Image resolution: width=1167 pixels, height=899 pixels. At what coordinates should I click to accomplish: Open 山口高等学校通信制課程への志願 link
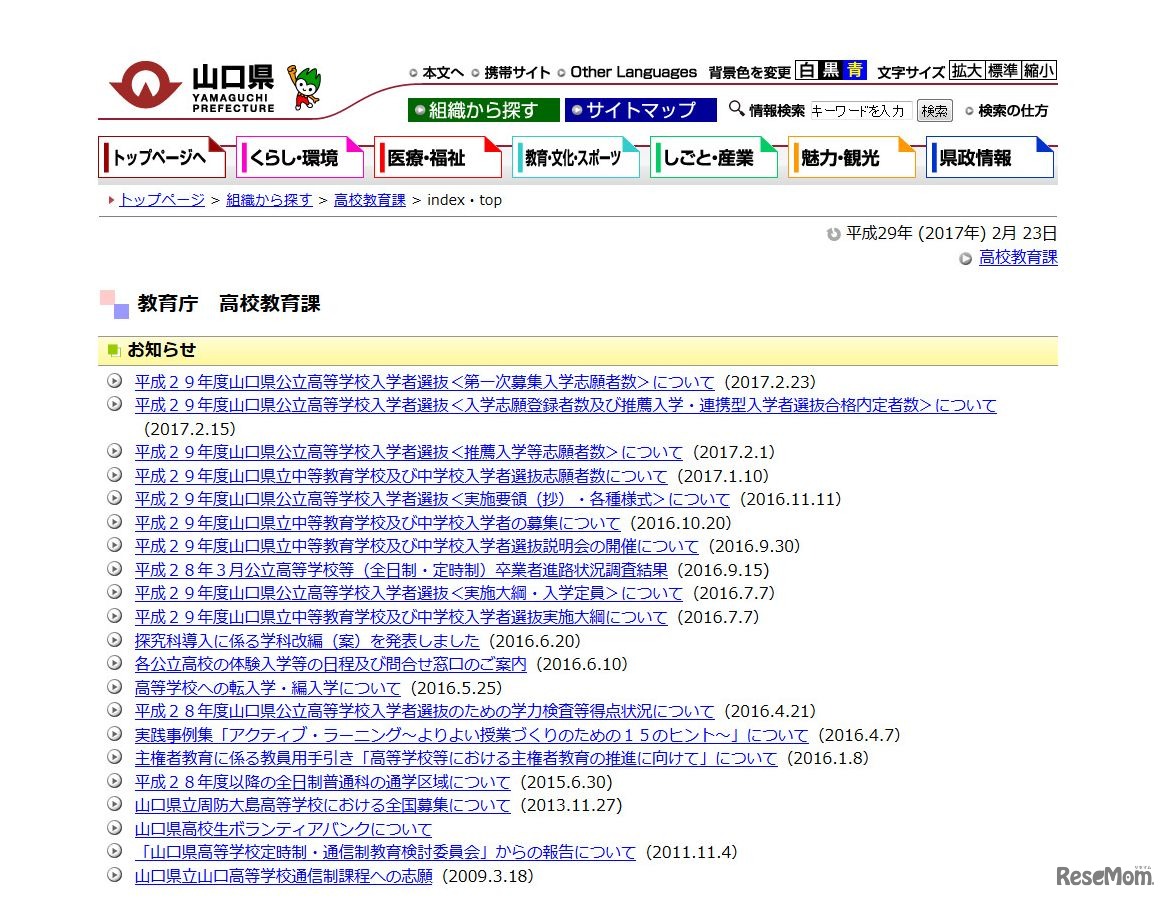(284, 875)
